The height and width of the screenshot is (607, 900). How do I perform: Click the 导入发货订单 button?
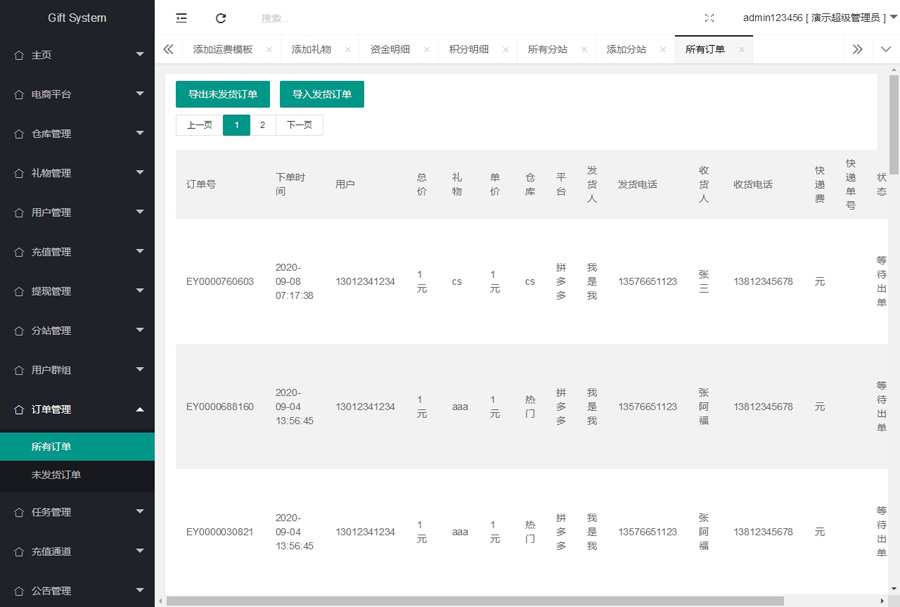[322, 94]
